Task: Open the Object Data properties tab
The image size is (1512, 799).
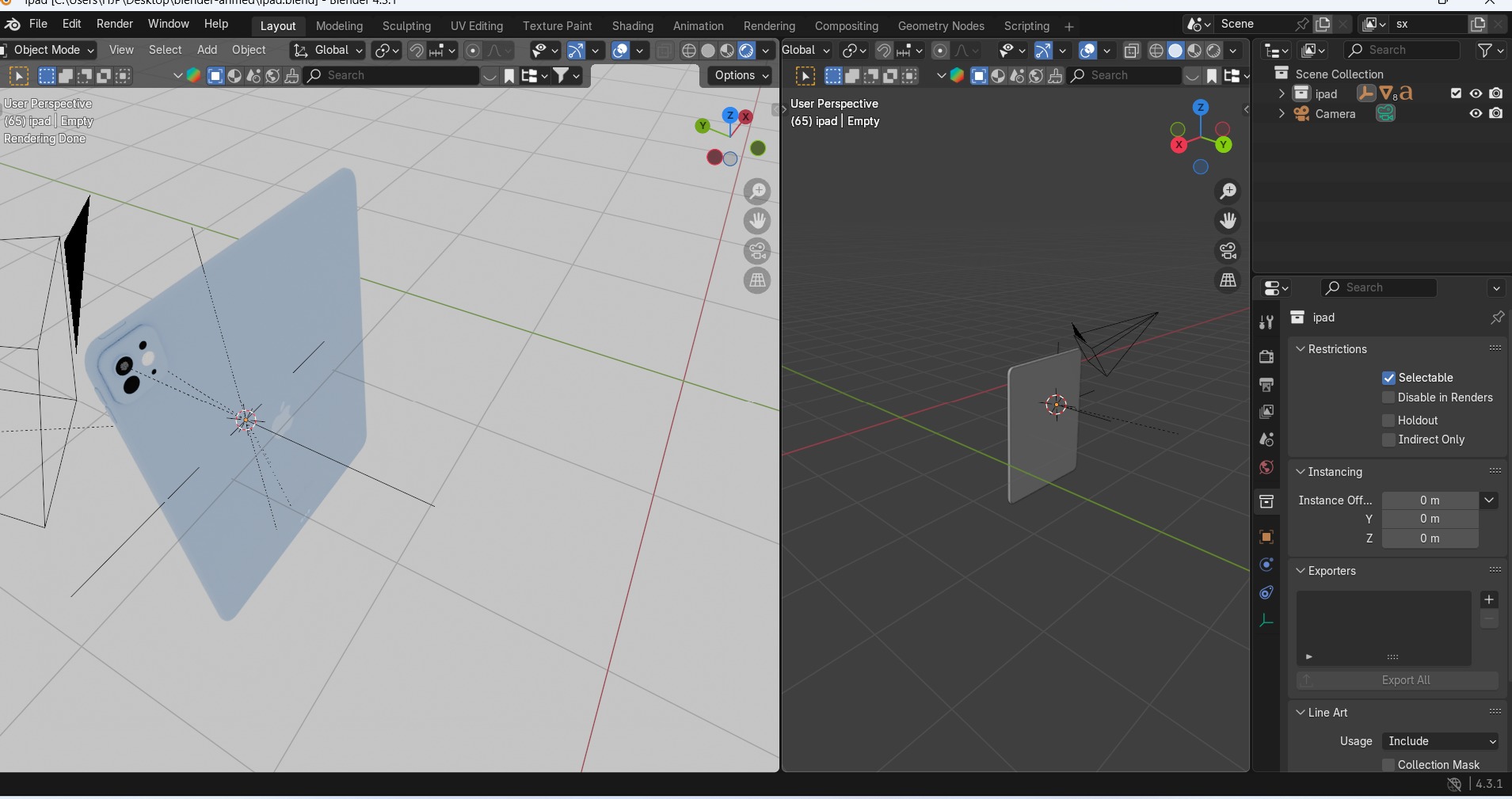Action: (x=1266, y=621)
